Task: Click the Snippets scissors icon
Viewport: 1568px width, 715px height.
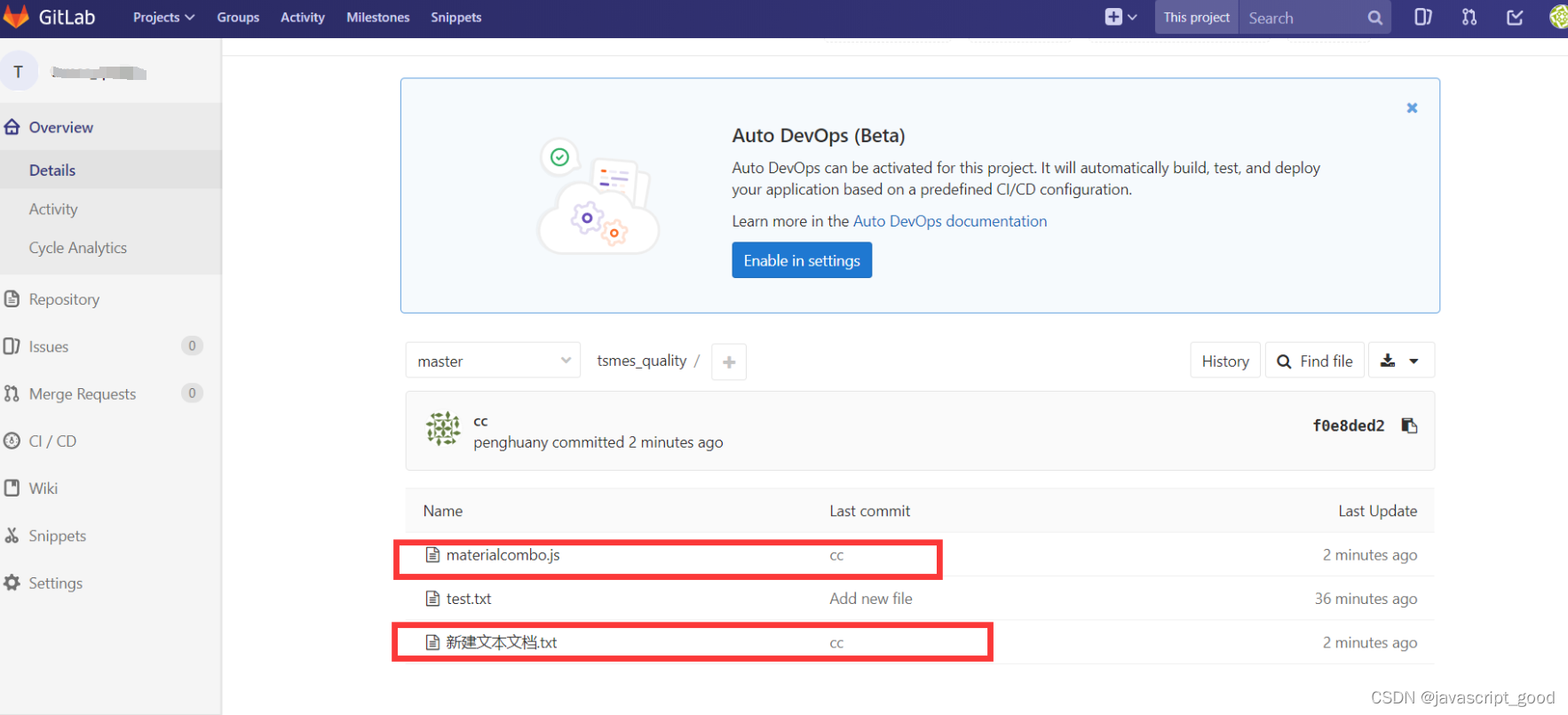Action: point(12,535)
